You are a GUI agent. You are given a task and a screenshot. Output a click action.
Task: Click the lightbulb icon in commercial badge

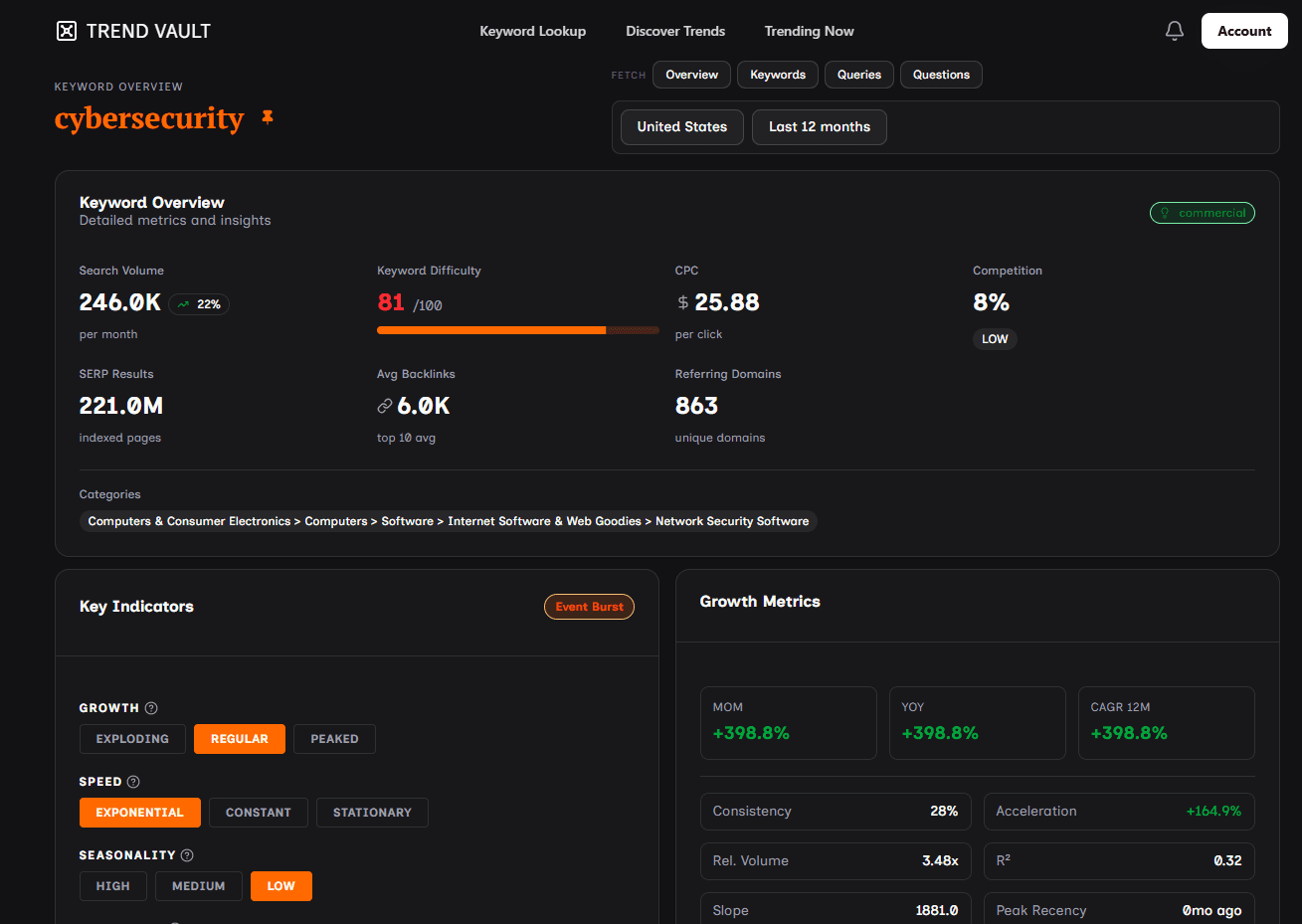point(1165,213)
